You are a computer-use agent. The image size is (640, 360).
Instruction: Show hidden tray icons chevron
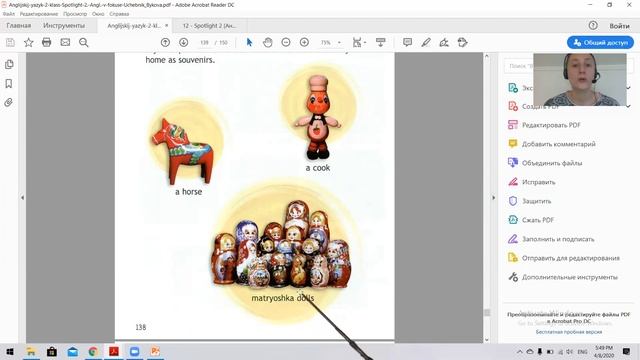520,351
